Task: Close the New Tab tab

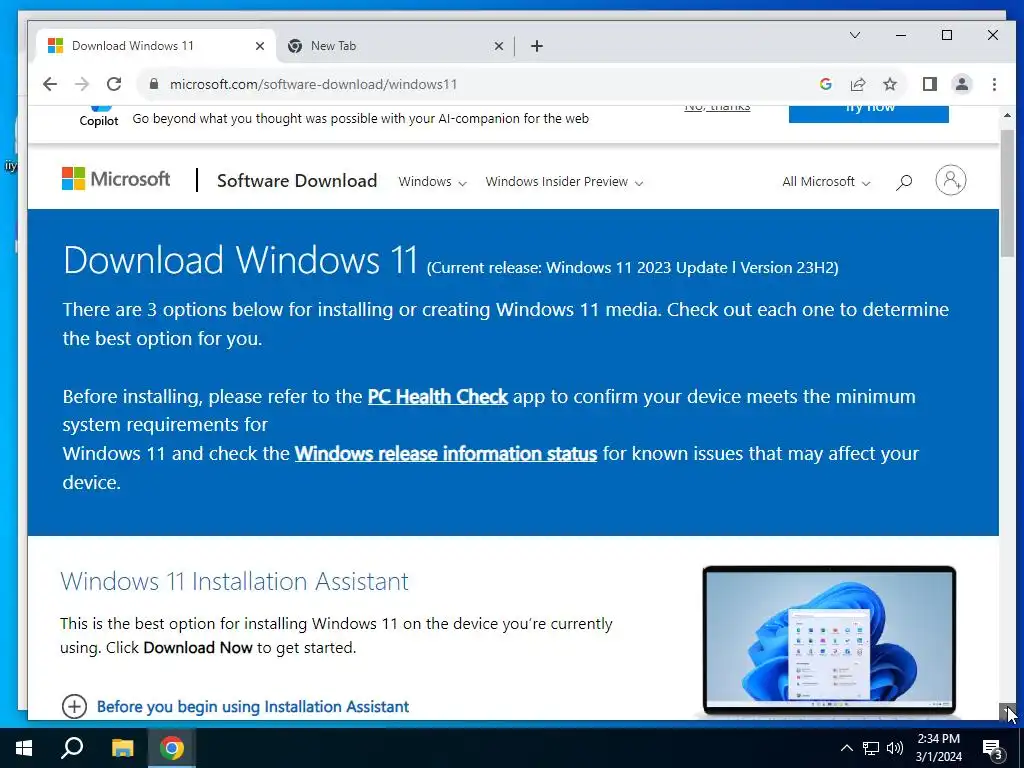Action: (x=498, y=46)
